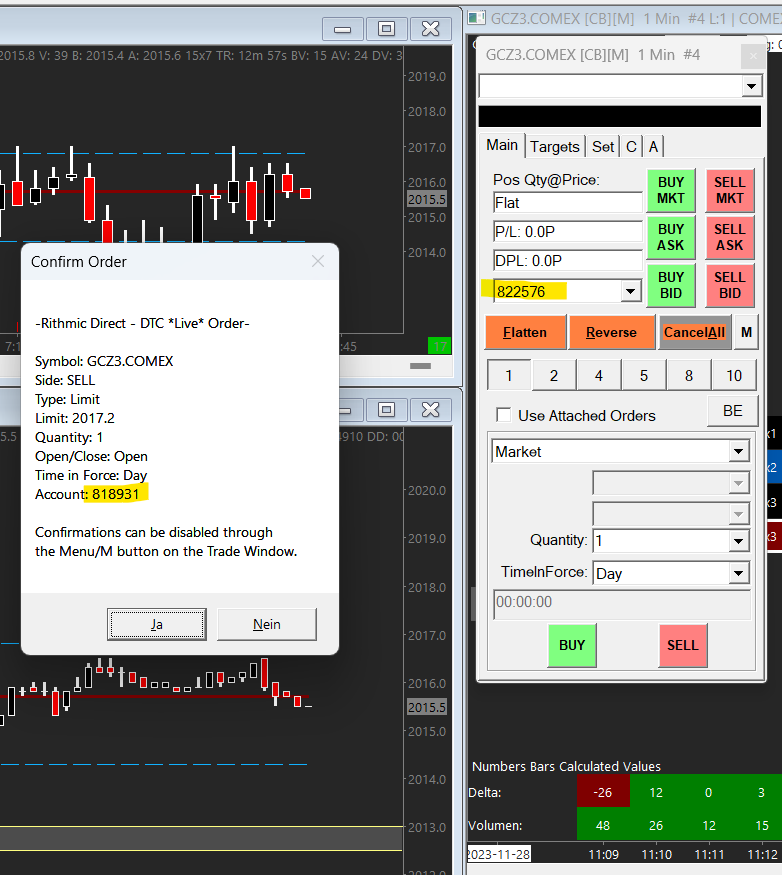This screenshot has width=782, height=875.
Task: Click BUY ASK button
Action: pos(670,237)
